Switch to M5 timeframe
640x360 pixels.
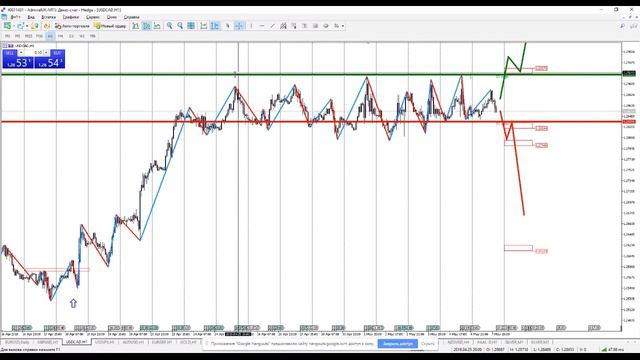point(18,36)
